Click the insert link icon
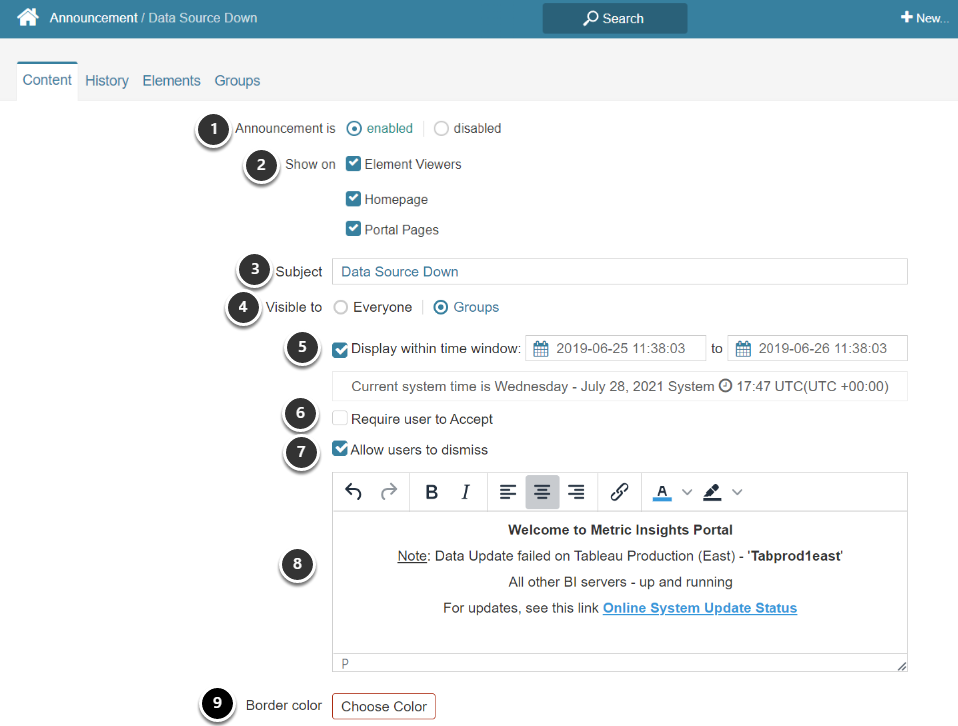 [619, 491]
